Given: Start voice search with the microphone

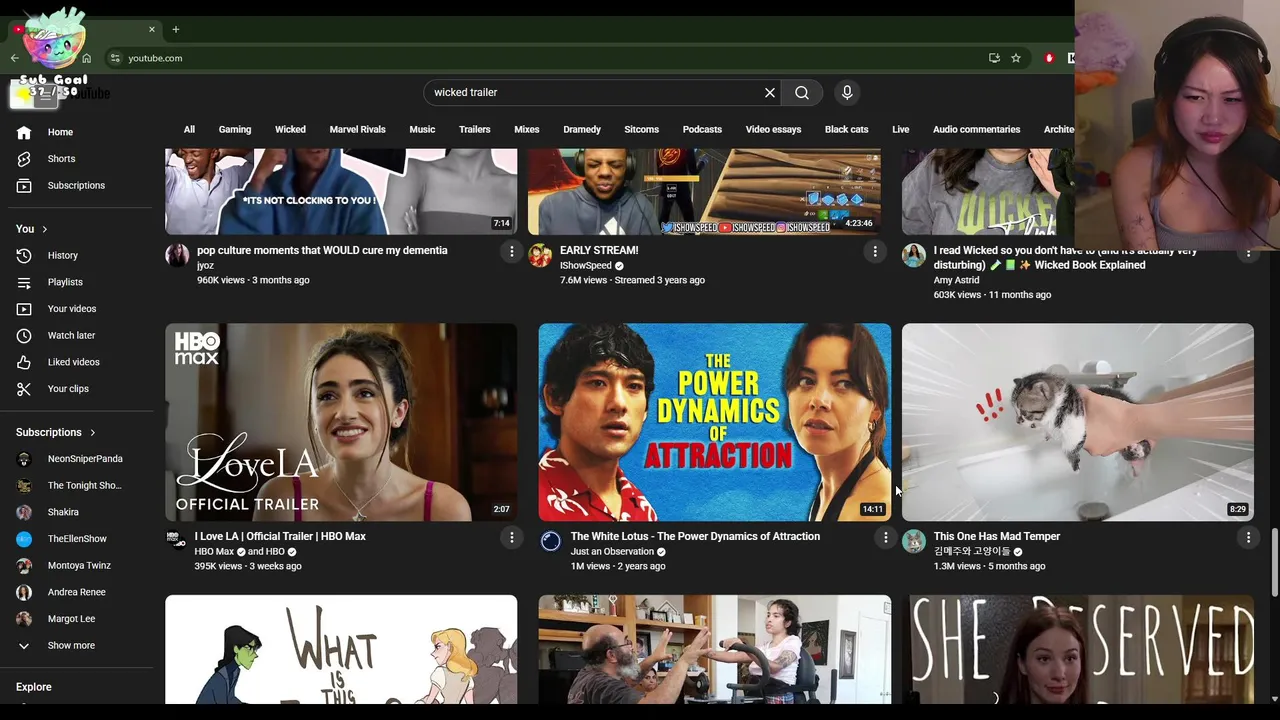Looking at the screenshot, I should tap(847, 92).
